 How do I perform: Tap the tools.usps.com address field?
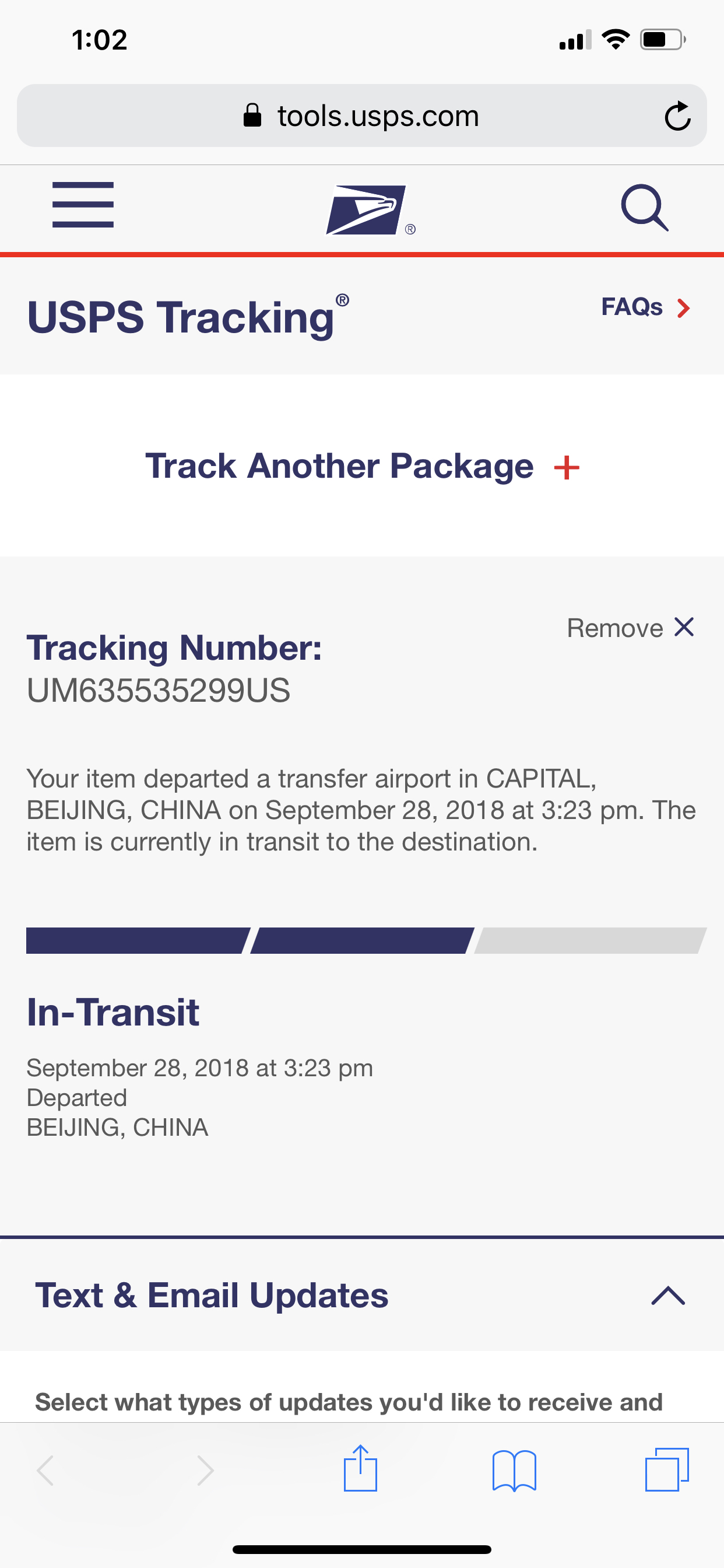tap(362, 116)
